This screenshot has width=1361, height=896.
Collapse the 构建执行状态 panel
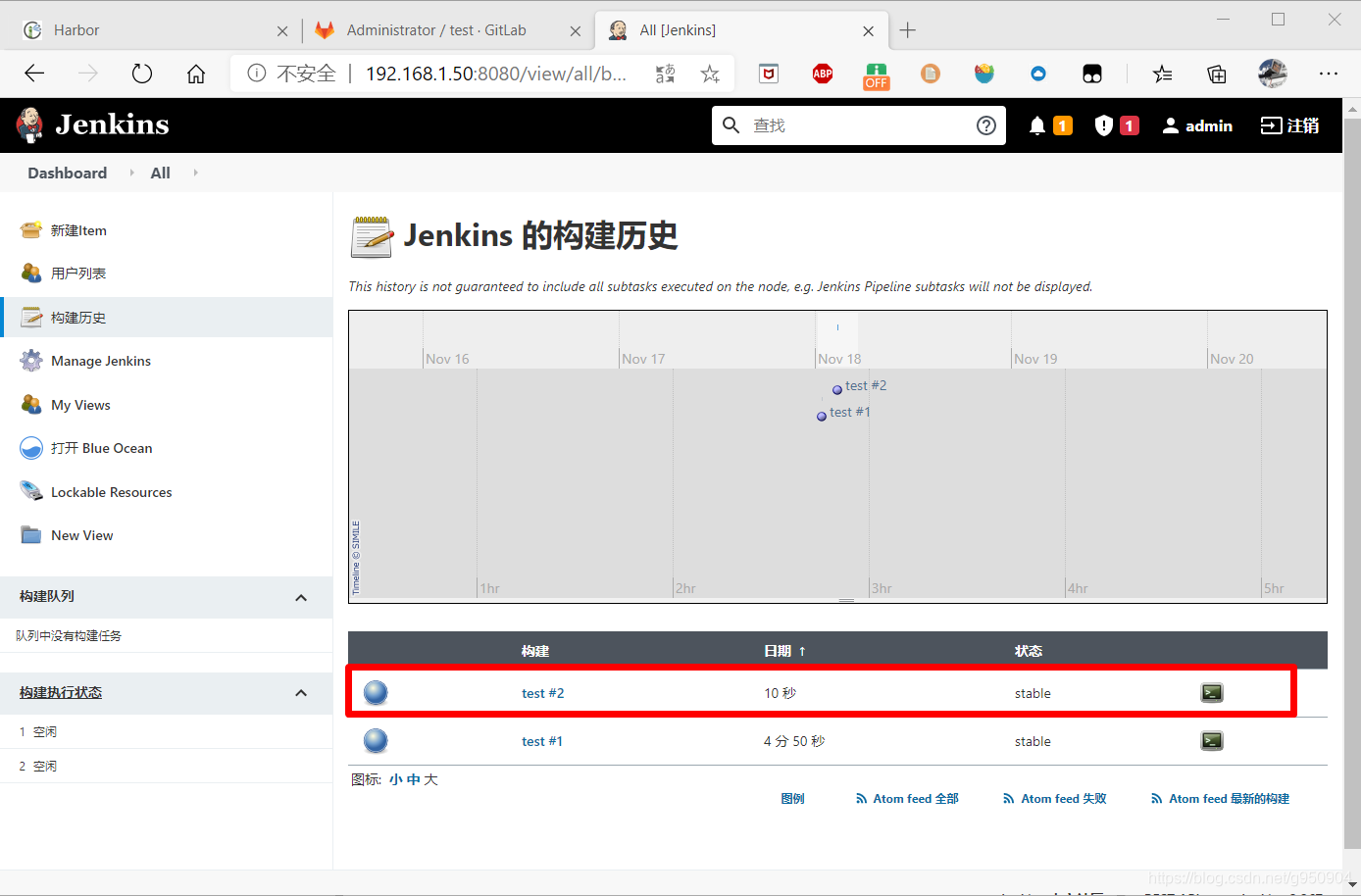301,693
